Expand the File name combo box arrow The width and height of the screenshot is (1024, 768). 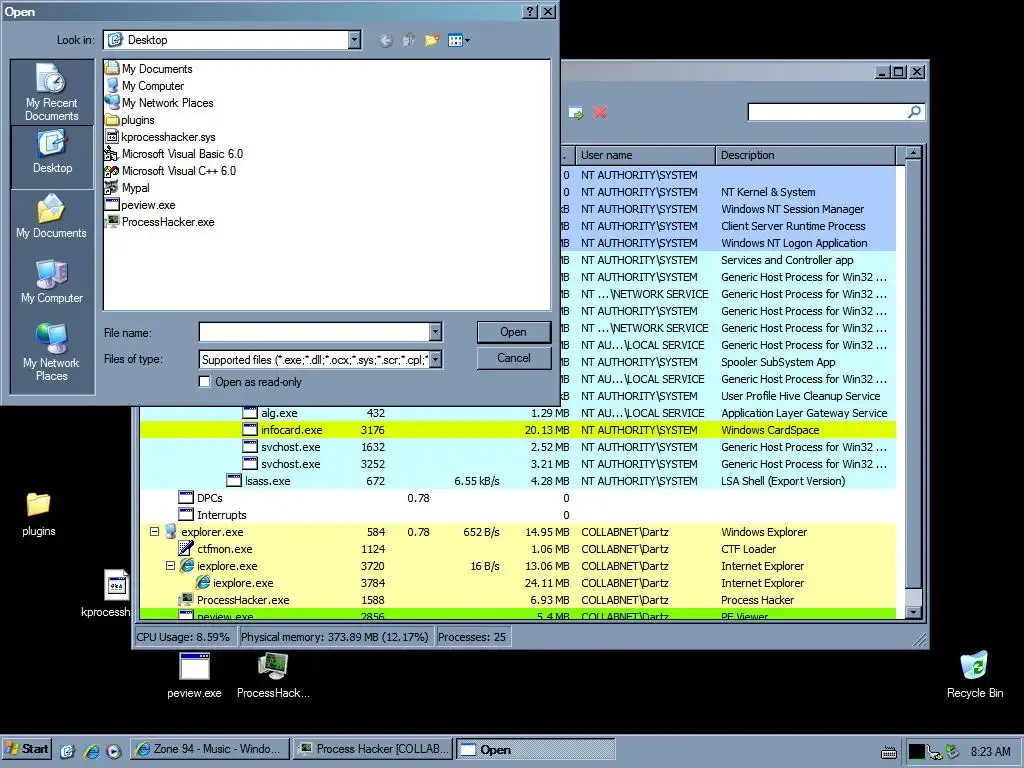click(x=435, y=332)
